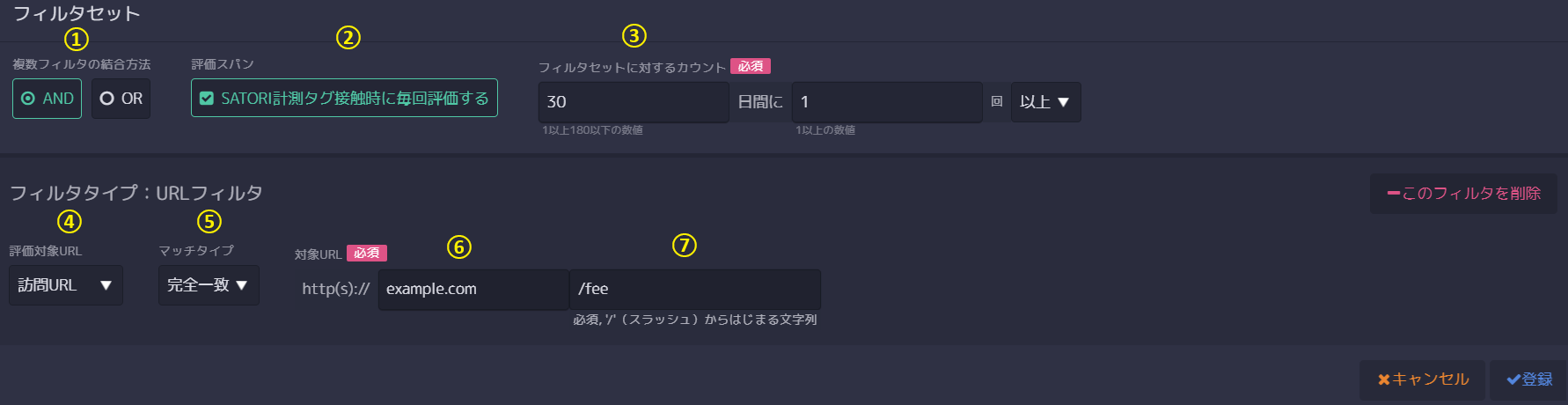Click このフィルタを削除 to delete the filter

click(x=1463, y=194)
